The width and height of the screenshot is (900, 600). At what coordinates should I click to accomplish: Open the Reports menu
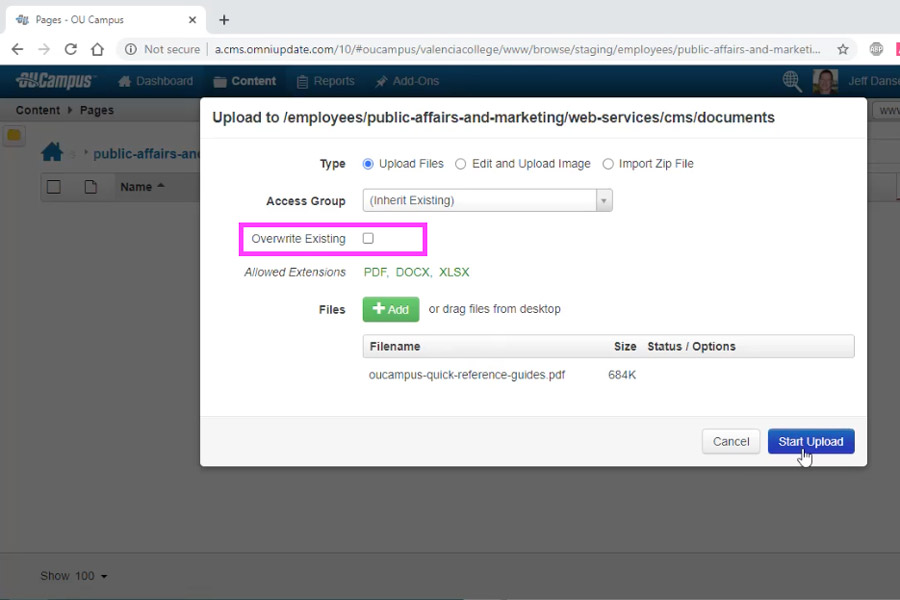325,81
